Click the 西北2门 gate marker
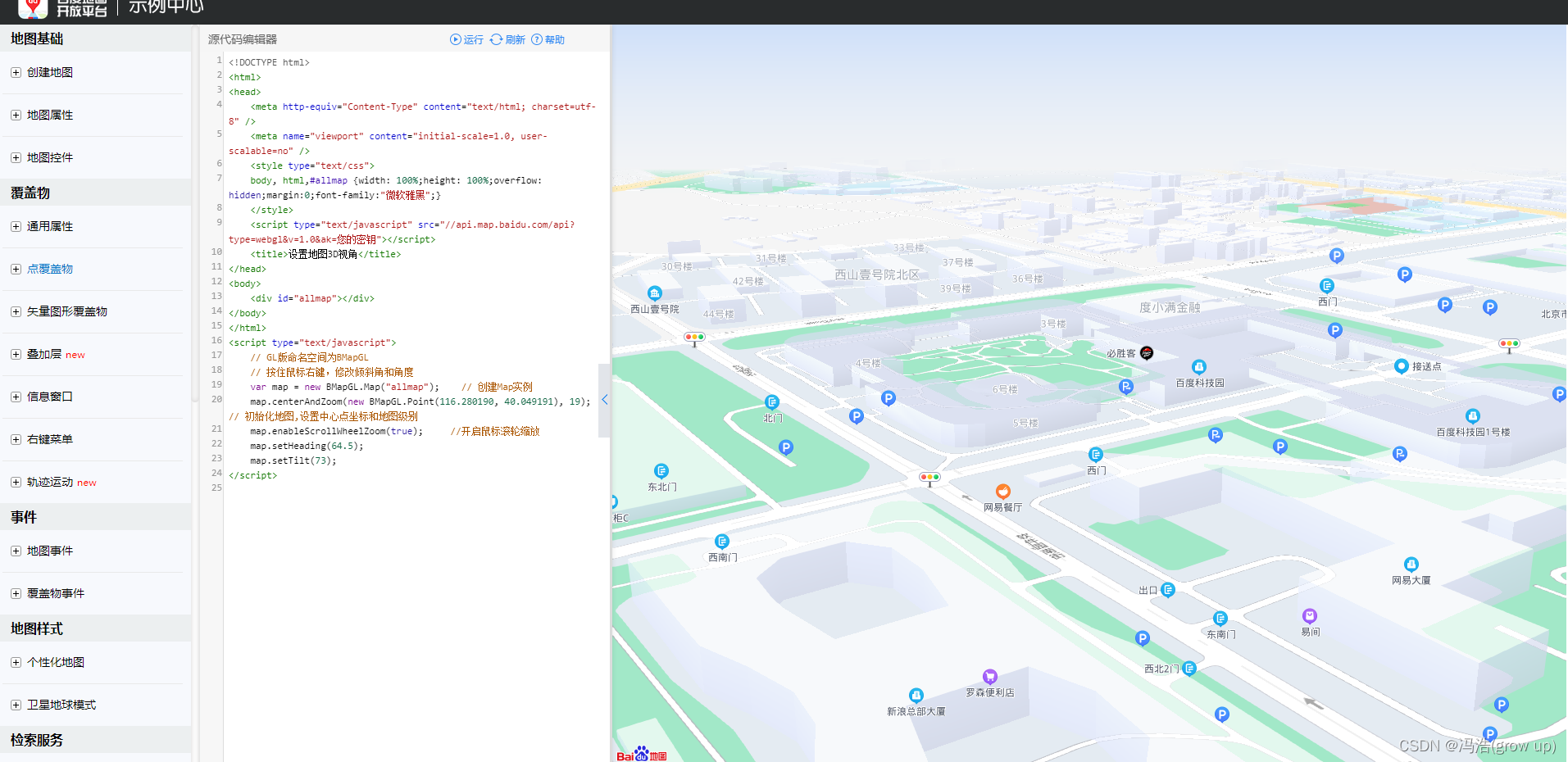Screen dimensions: 1568x762 pos(1189,669)
